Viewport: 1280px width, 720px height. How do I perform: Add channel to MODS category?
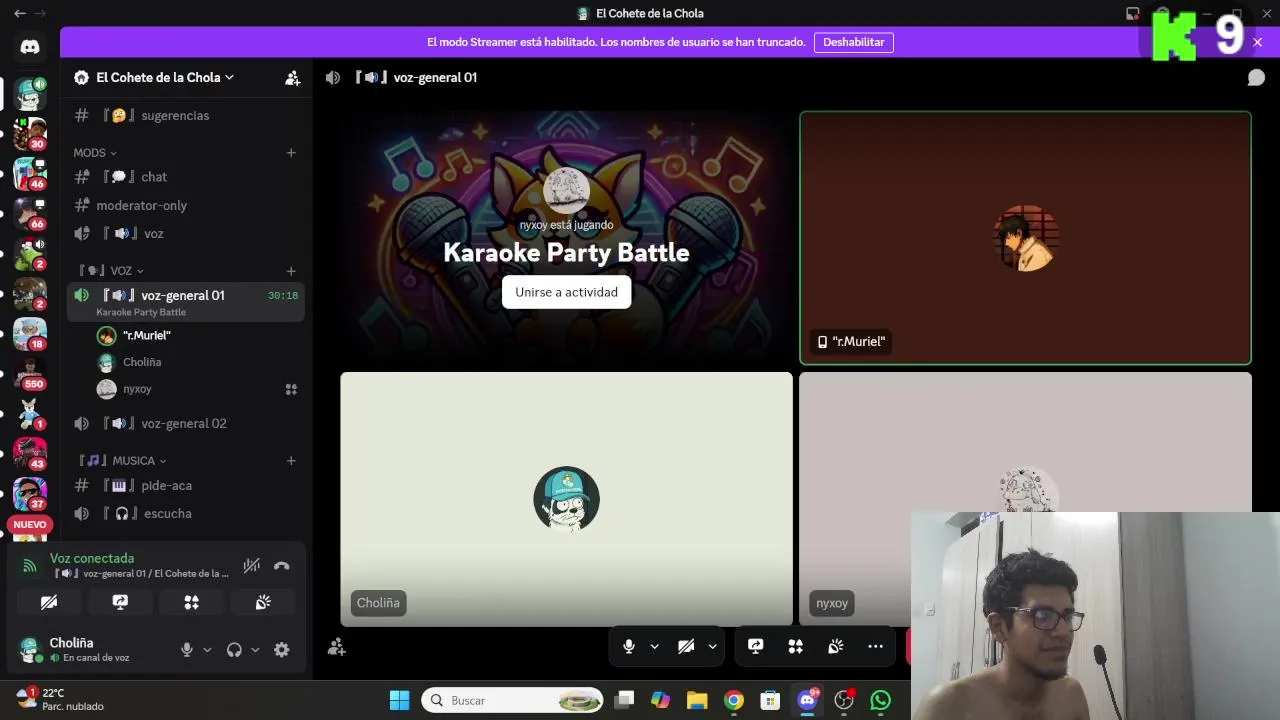291,153
